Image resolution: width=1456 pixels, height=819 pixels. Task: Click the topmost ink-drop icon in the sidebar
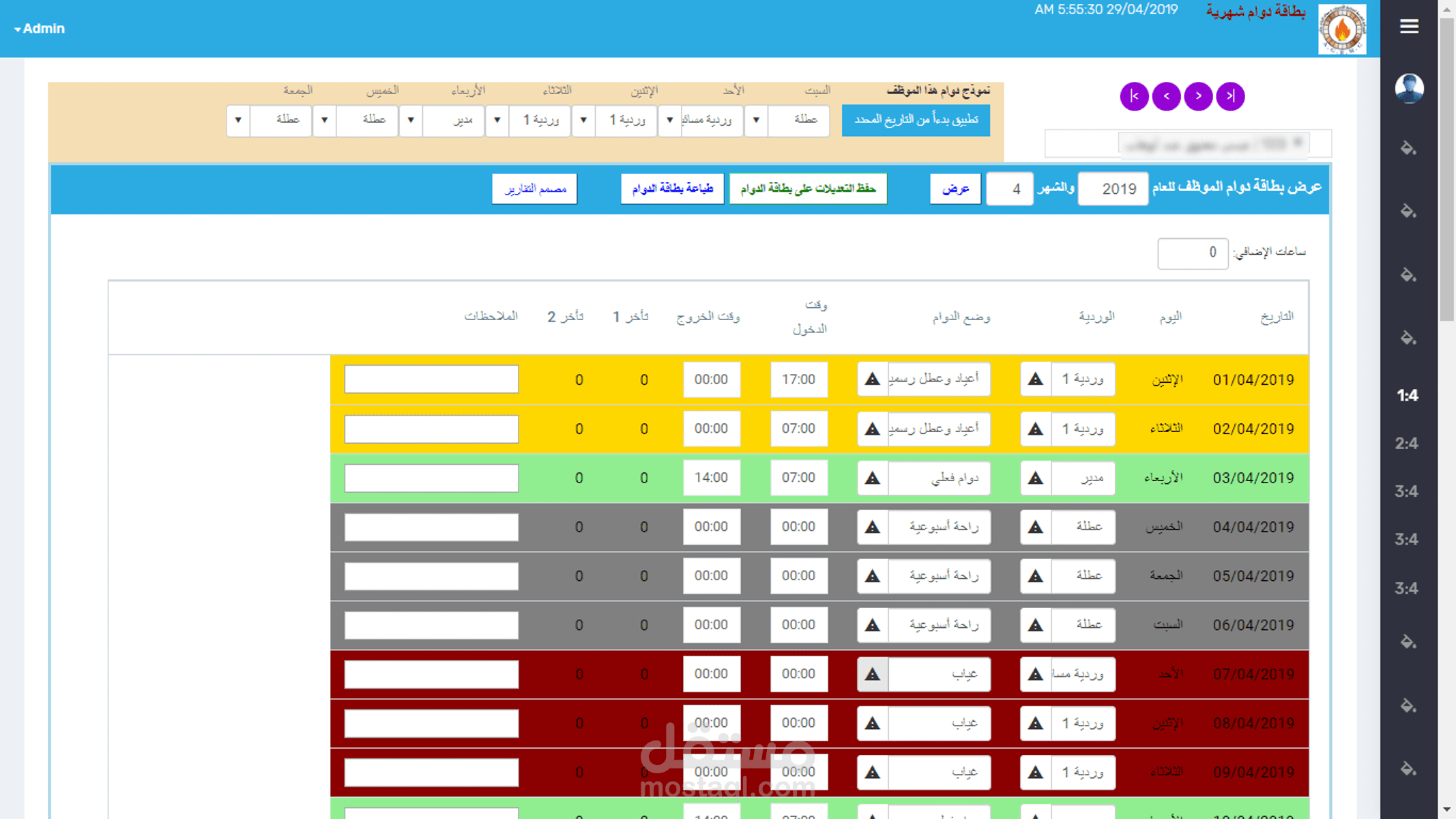(x=1408, y=149)
